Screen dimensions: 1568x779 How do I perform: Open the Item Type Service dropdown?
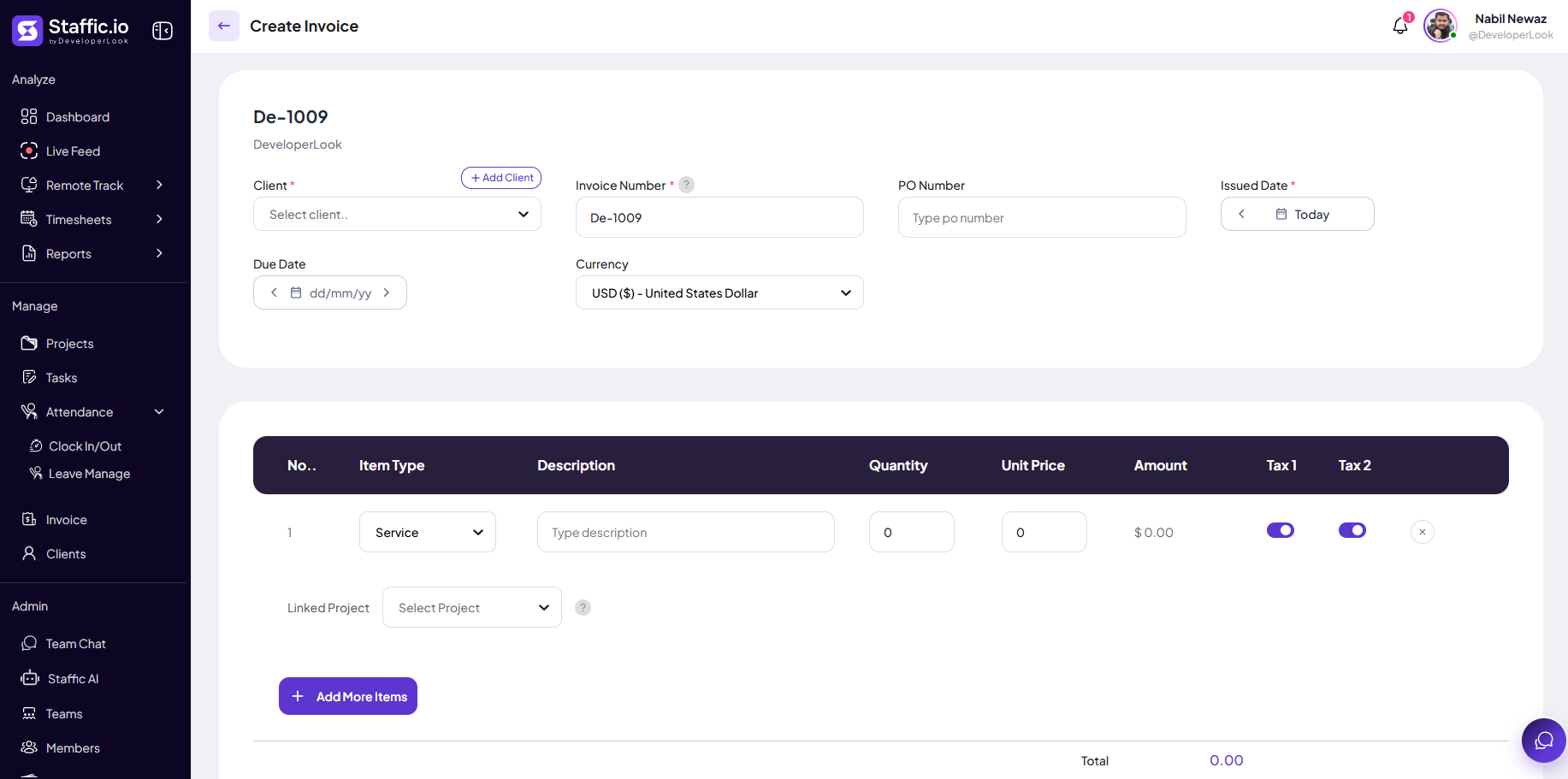pyautogui.click(x=428, y=532)
